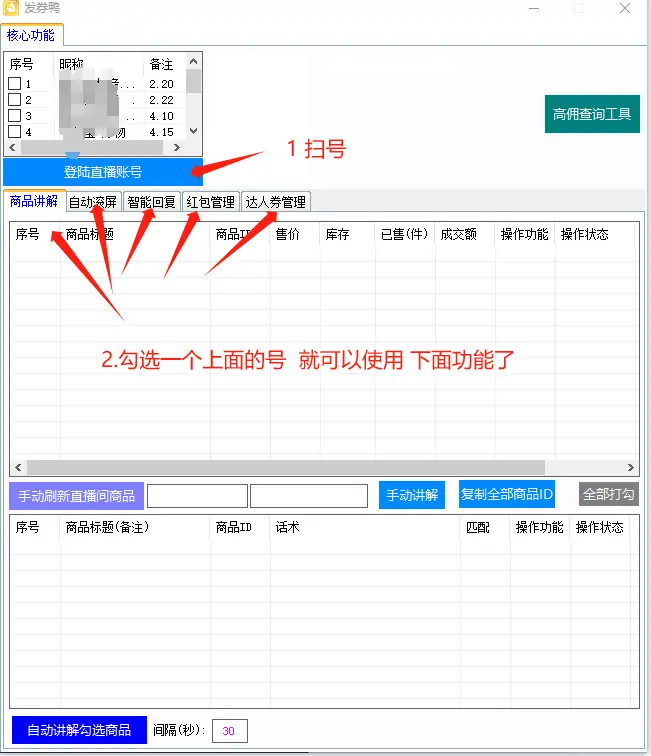Screen dimensions: 651x756
Task: Close the 发券鸭 window
Action: (625, 8)
